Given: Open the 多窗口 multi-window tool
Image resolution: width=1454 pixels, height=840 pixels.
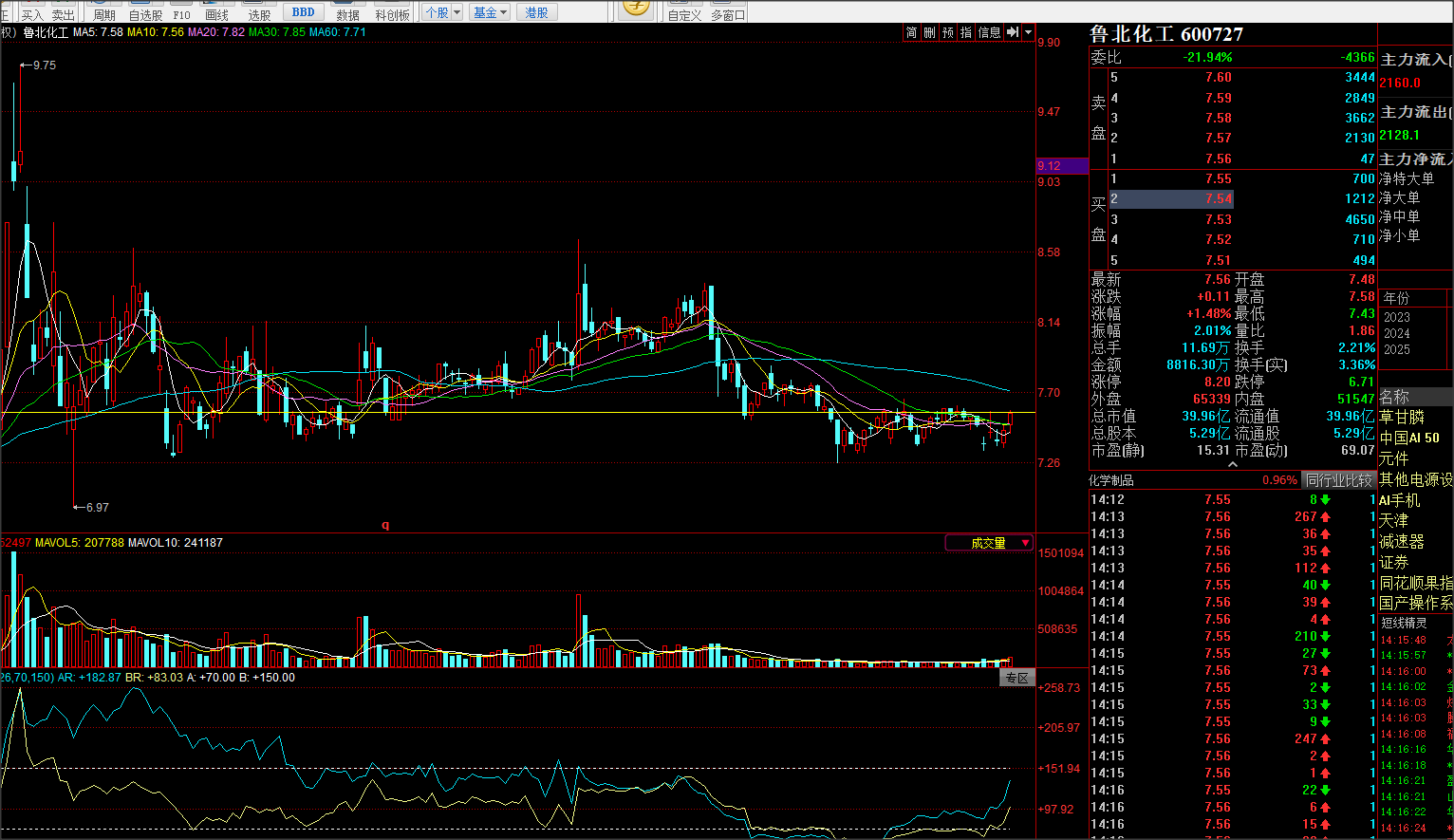Looking at the screenshot, I should tap(728, 14).
